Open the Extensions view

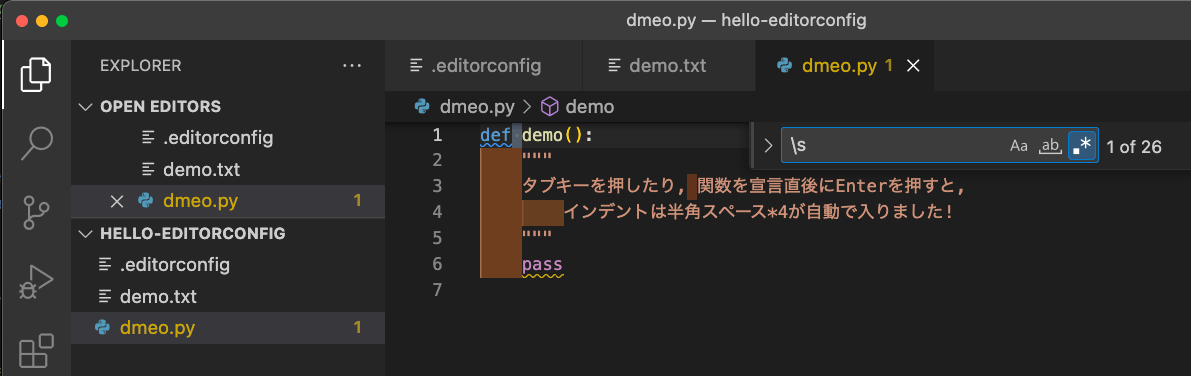[x=36, y=351]
